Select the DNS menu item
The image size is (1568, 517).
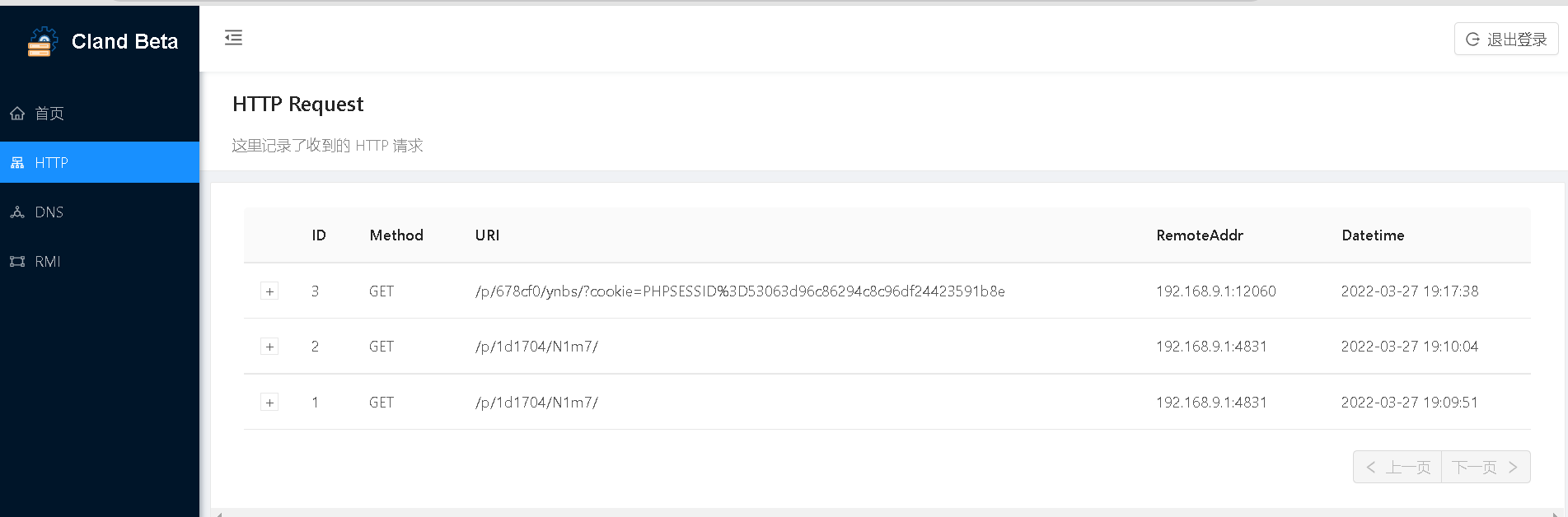pyautogui.click(x=49, y=212)
